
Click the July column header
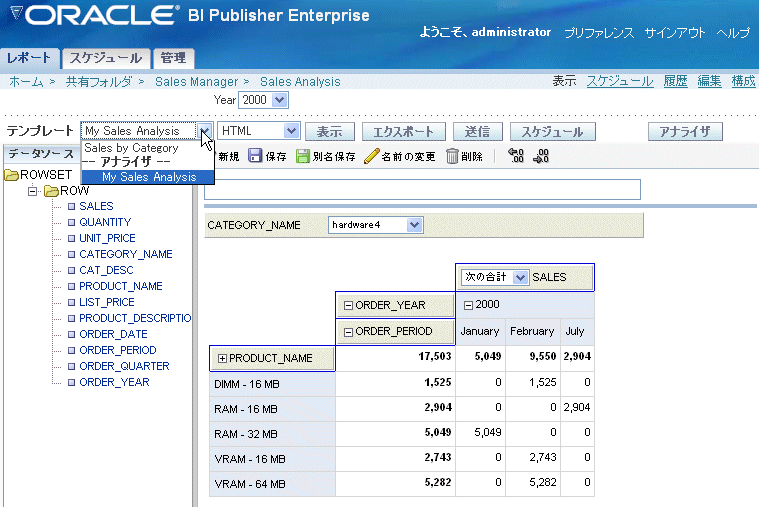pos(575,331)
